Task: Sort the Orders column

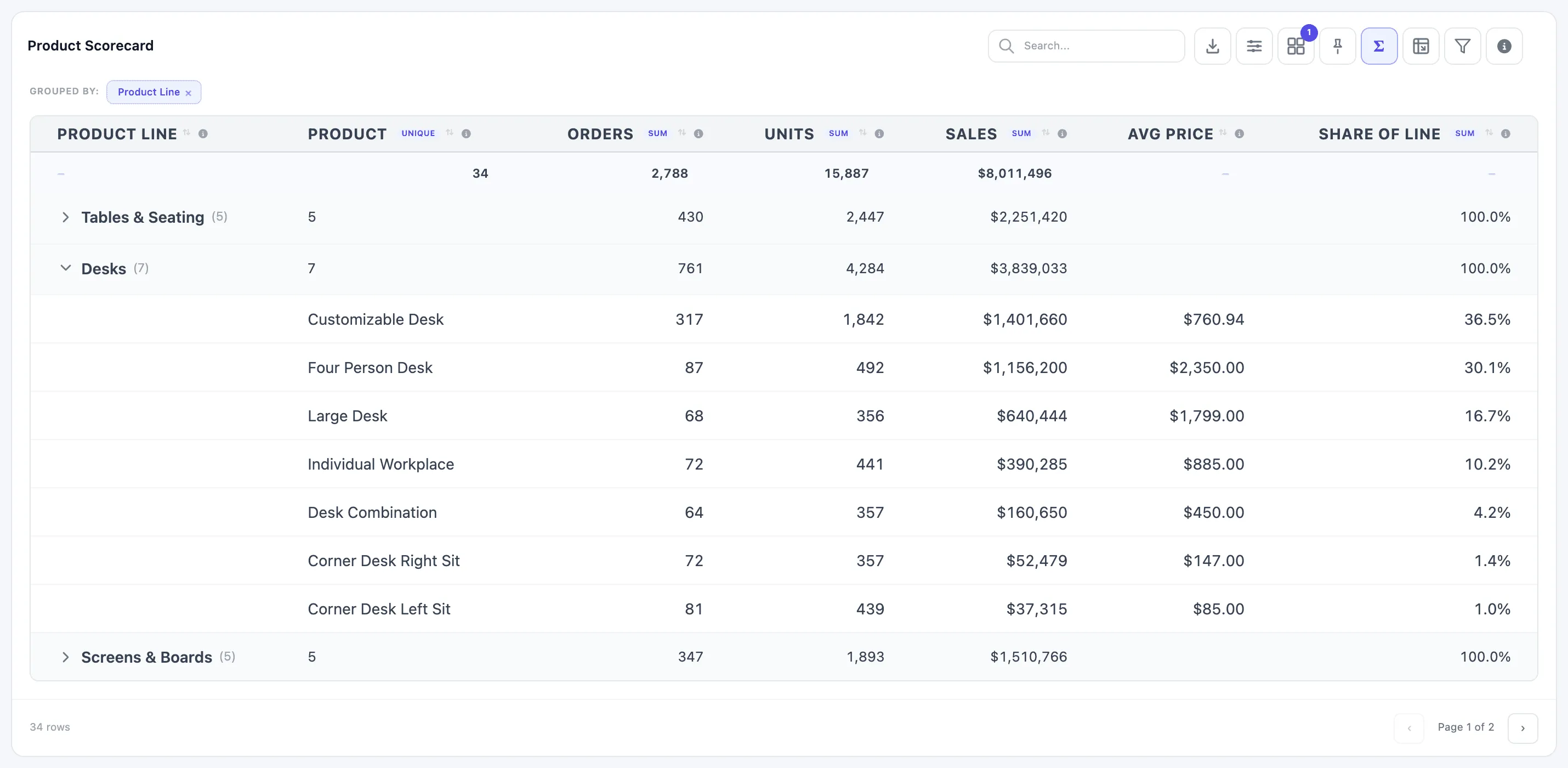Action: click(681, 133)
